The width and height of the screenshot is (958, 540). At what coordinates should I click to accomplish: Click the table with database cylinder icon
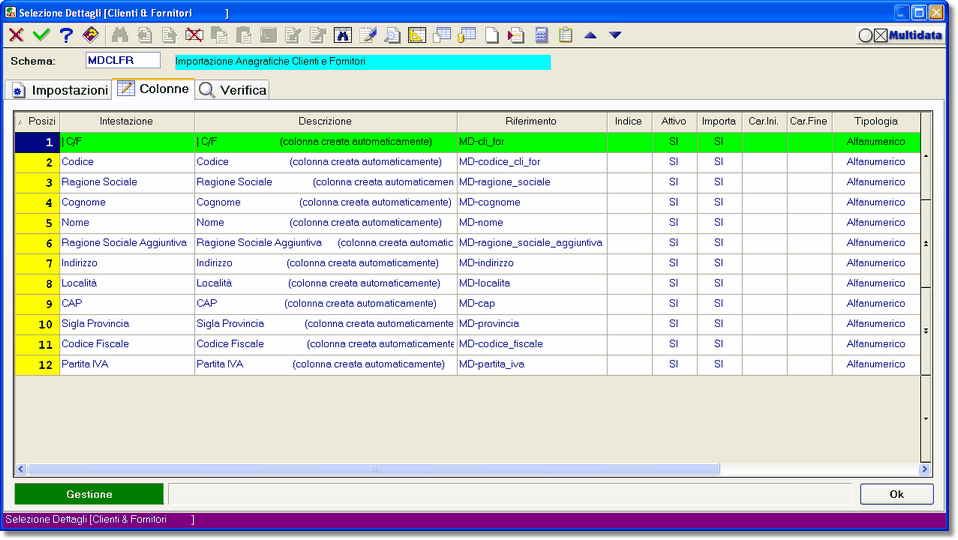(467, 35)
